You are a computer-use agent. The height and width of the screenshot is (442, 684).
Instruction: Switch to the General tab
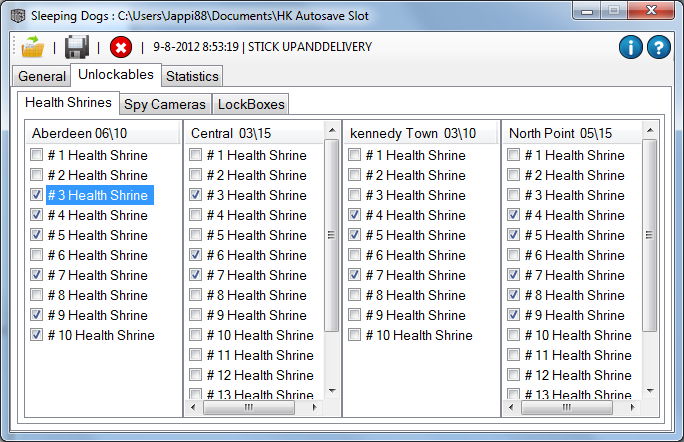click(x=41, y=76)
